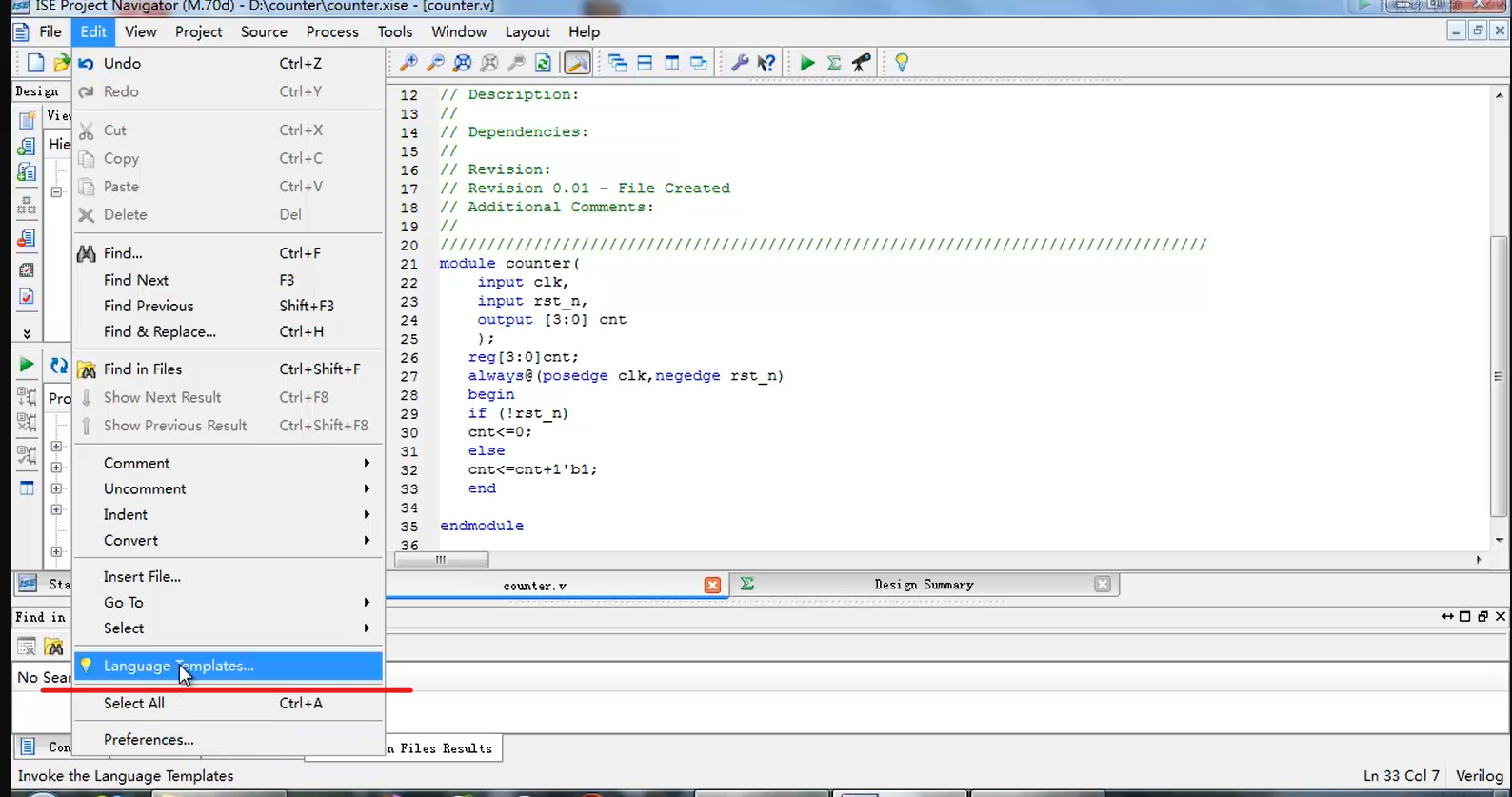Screen dimensions: 1512x797
Task: Click the 'module counter(' code line
Action: pos(509,263)
